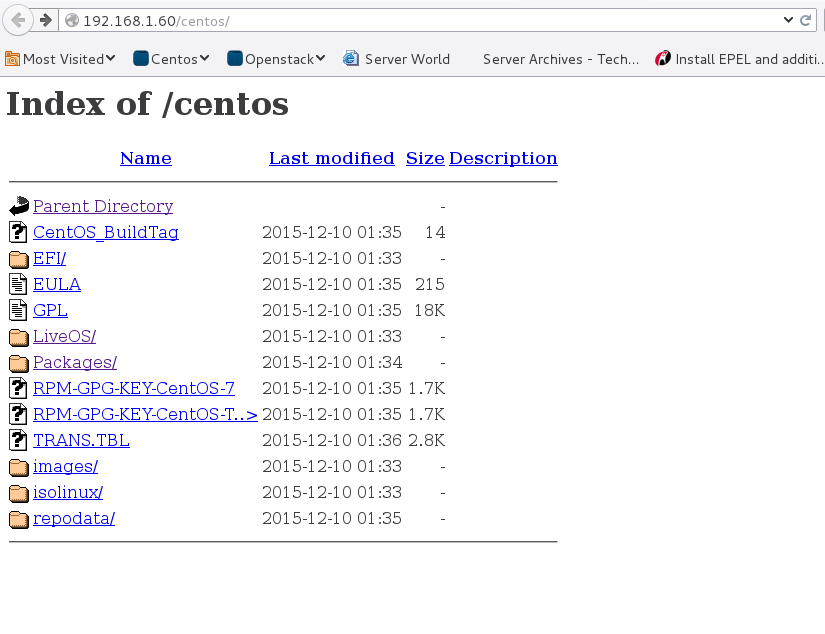The height and width of the screenshot is (634, 825).
Task: Sort listing by Description column
Action: point(503,158)
